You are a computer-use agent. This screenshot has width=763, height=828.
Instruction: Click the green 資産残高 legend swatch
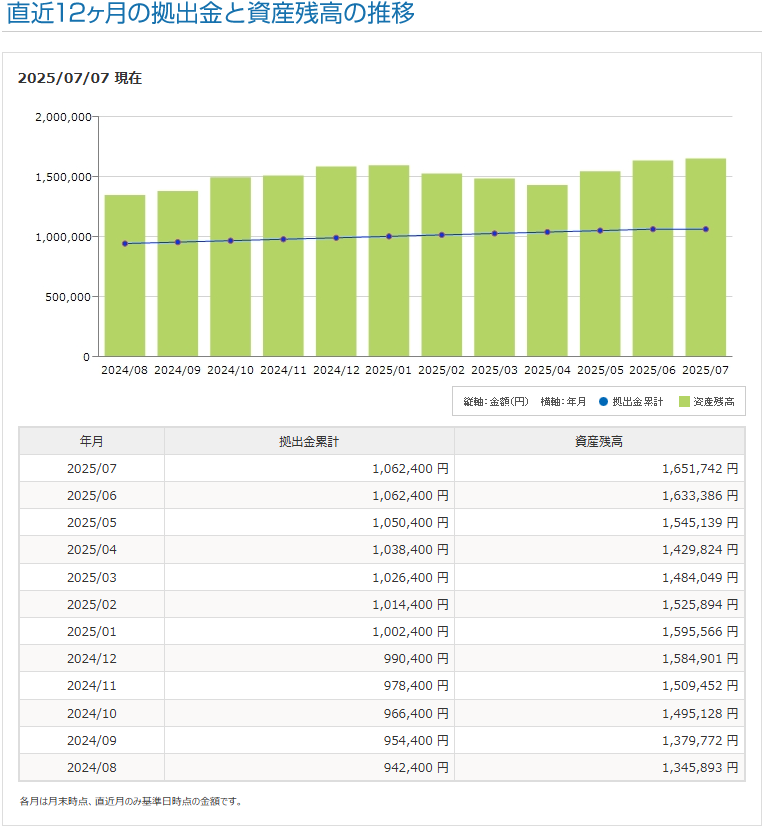click(x=684, y=402)
